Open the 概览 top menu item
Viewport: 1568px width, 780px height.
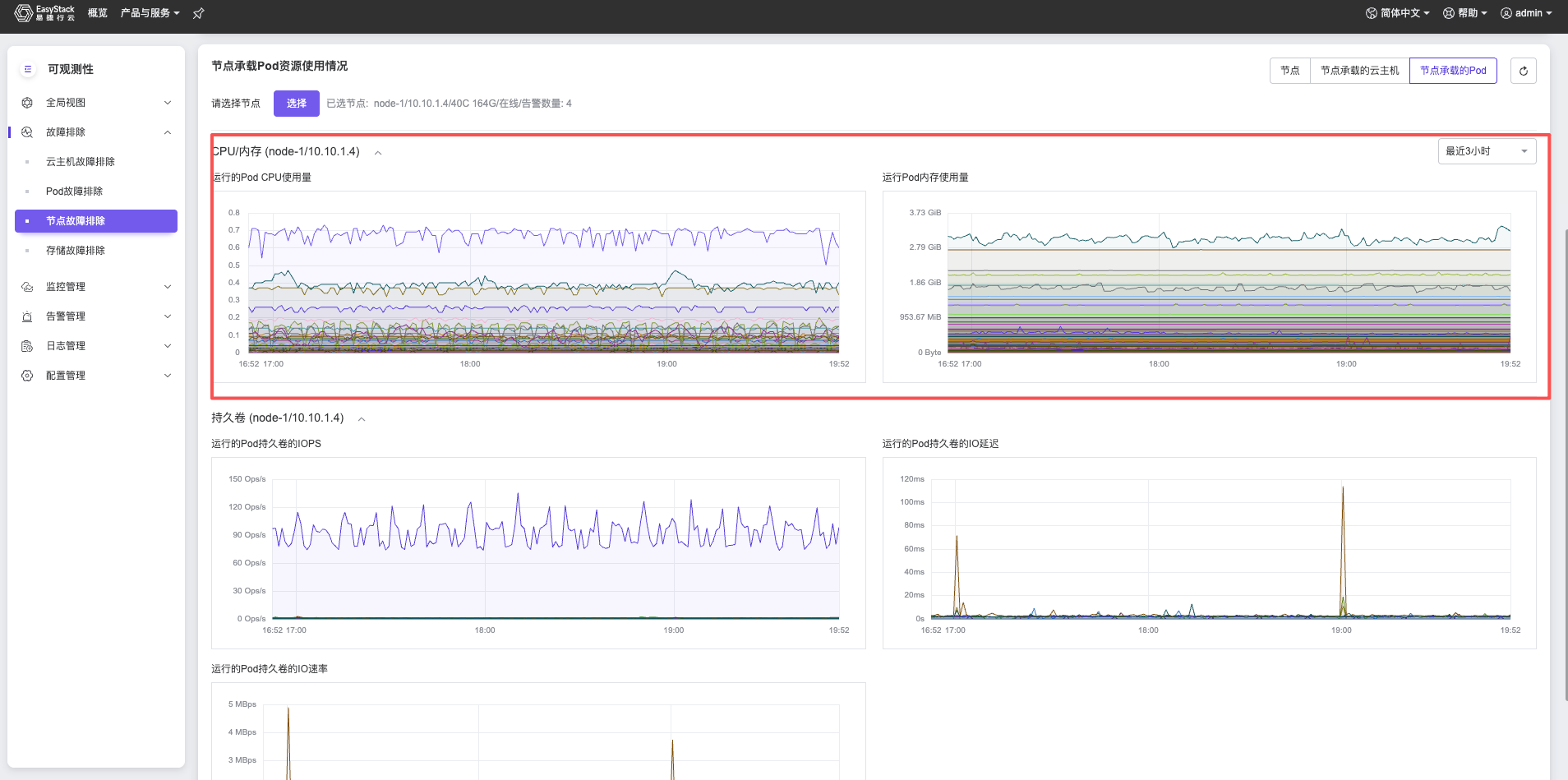click(x=98, y=13)
